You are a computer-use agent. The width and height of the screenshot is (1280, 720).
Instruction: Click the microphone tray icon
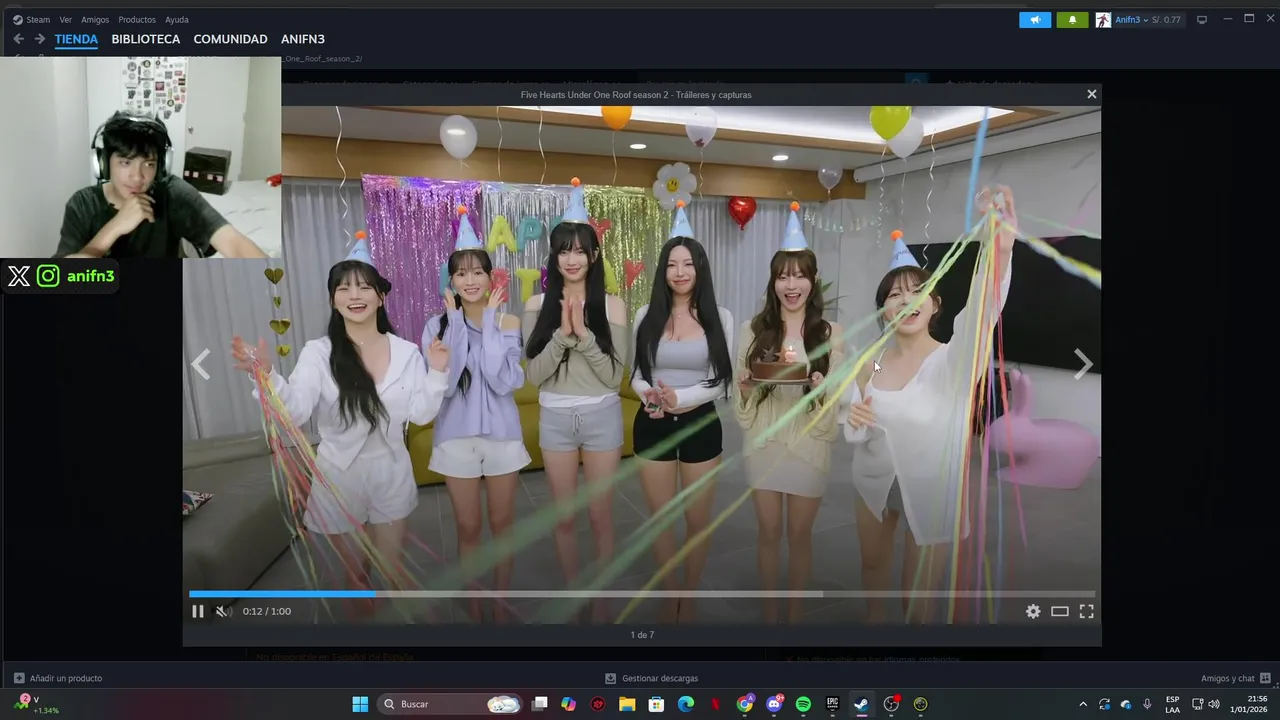point(1147,704)
